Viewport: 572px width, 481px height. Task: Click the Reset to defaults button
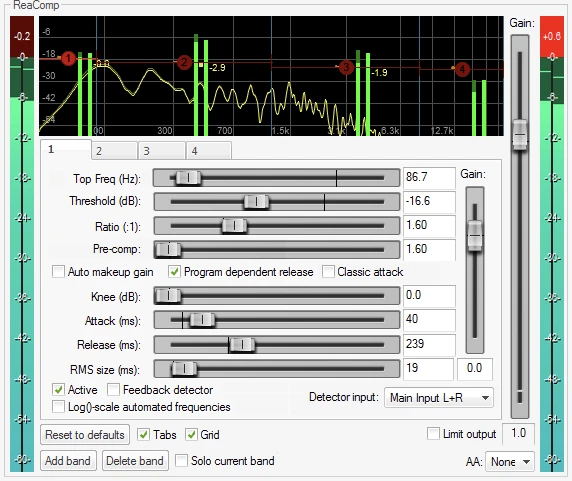pos(85,435)
